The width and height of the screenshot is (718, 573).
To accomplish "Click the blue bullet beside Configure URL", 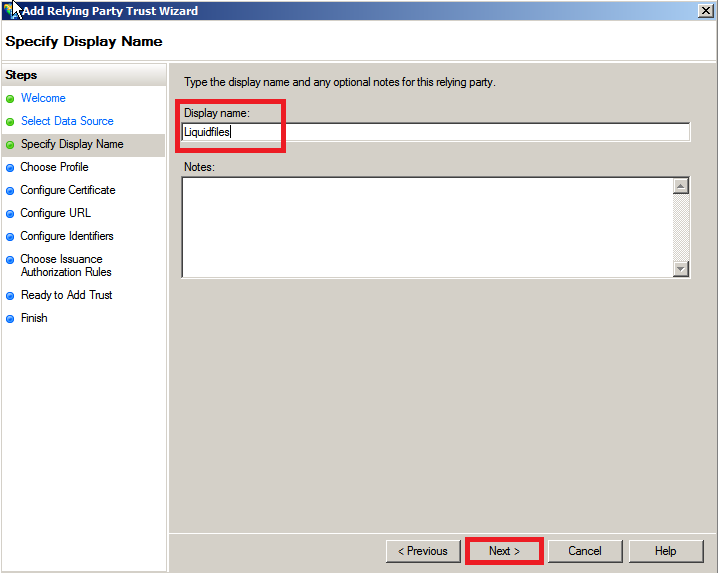I will (x=10, y=214).
